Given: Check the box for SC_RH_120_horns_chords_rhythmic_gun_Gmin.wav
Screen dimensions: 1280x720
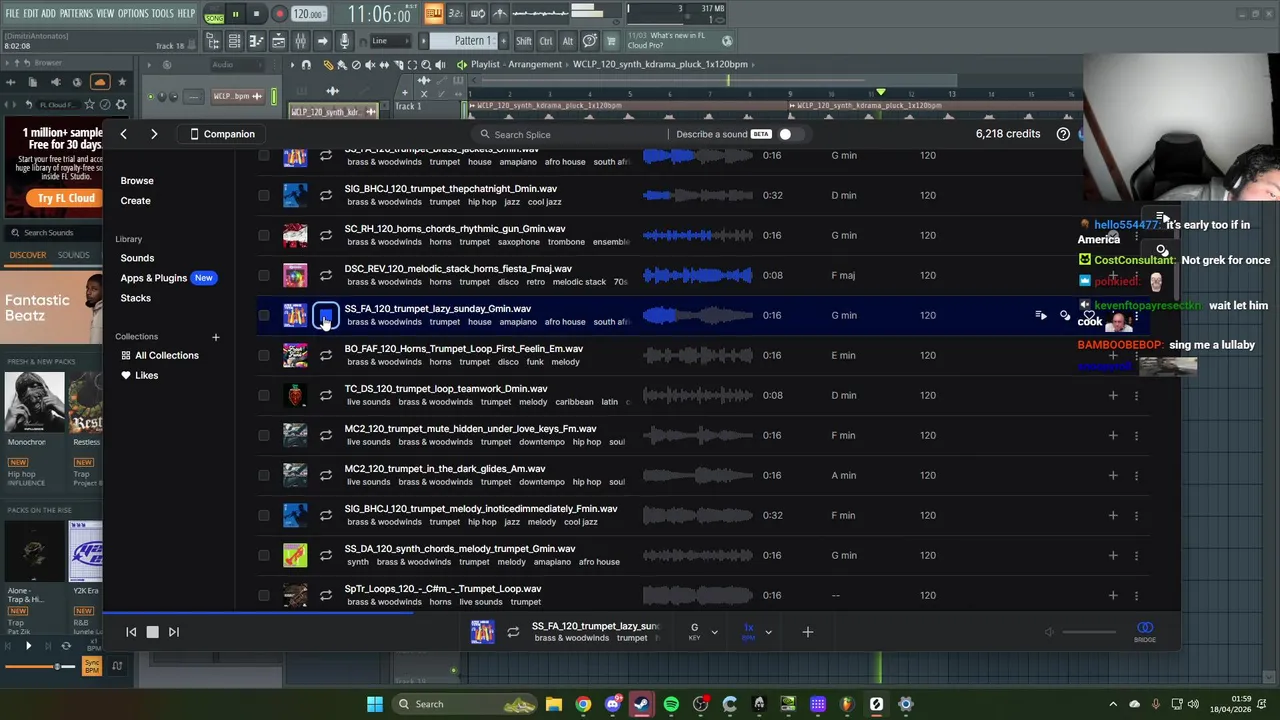Looking at the screenshot, I should (264, 235).
